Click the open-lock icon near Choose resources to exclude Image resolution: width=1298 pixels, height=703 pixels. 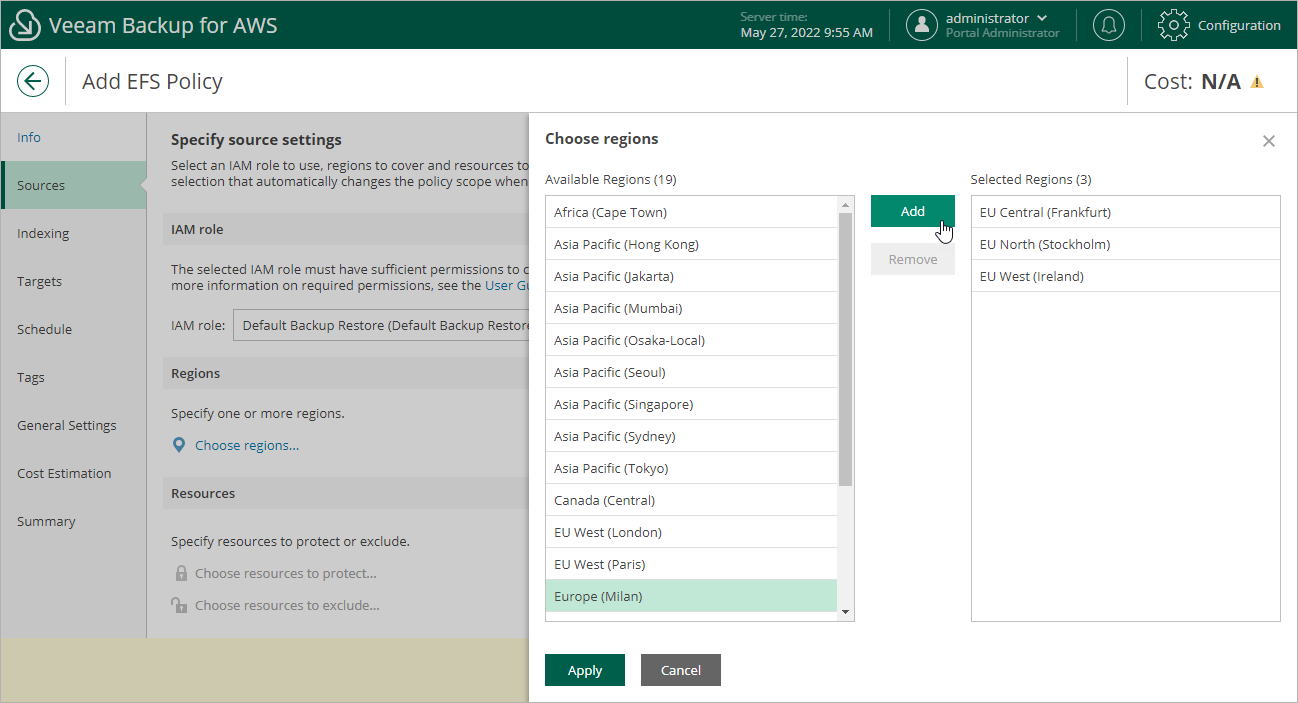pos(178,604)
